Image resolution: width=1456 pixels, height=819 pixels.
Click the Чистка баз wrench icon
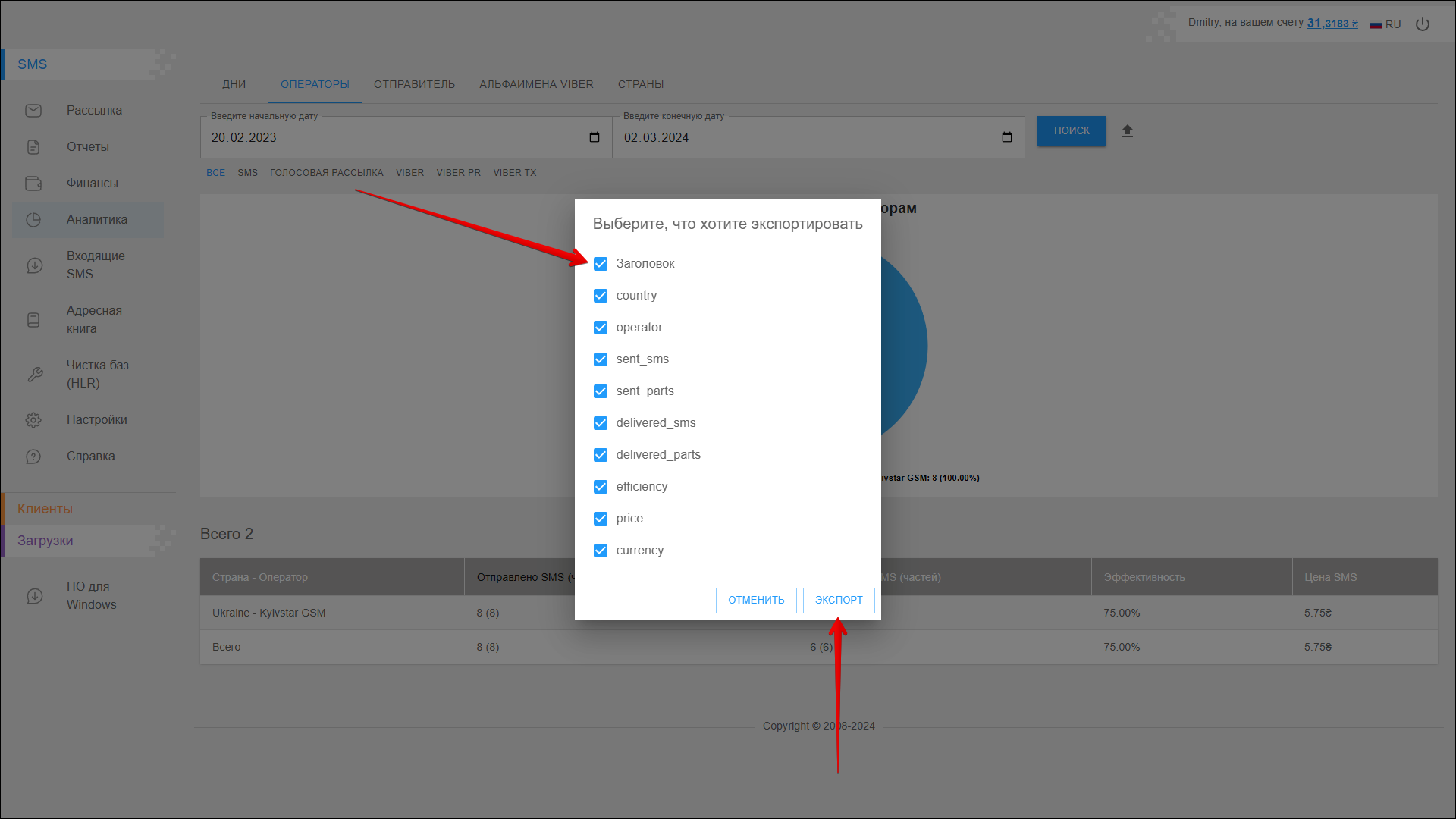click(x=35, y=375)
